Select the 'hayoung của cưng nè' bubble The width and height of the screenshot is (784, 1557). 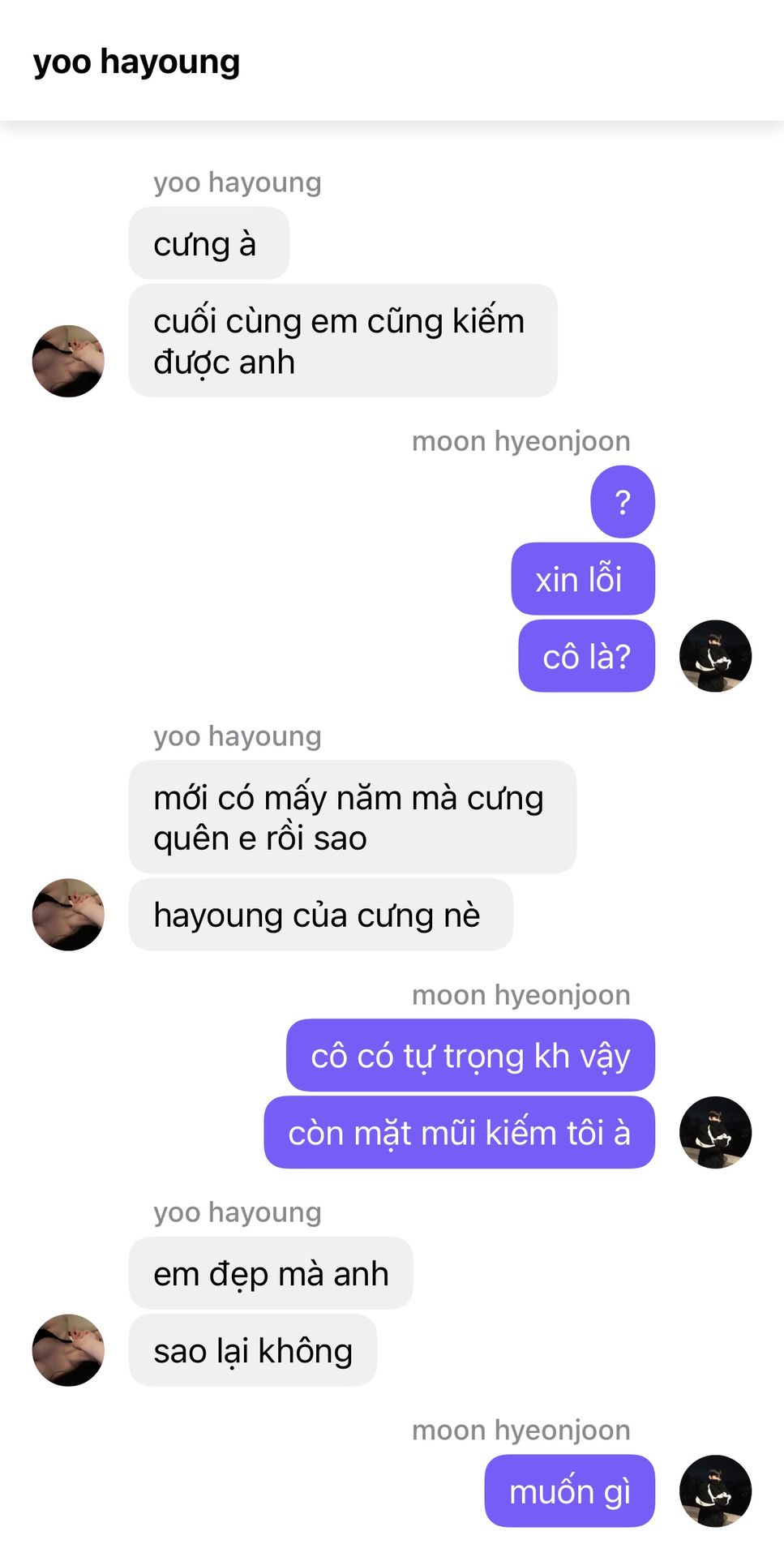click(x=321, y=914)
